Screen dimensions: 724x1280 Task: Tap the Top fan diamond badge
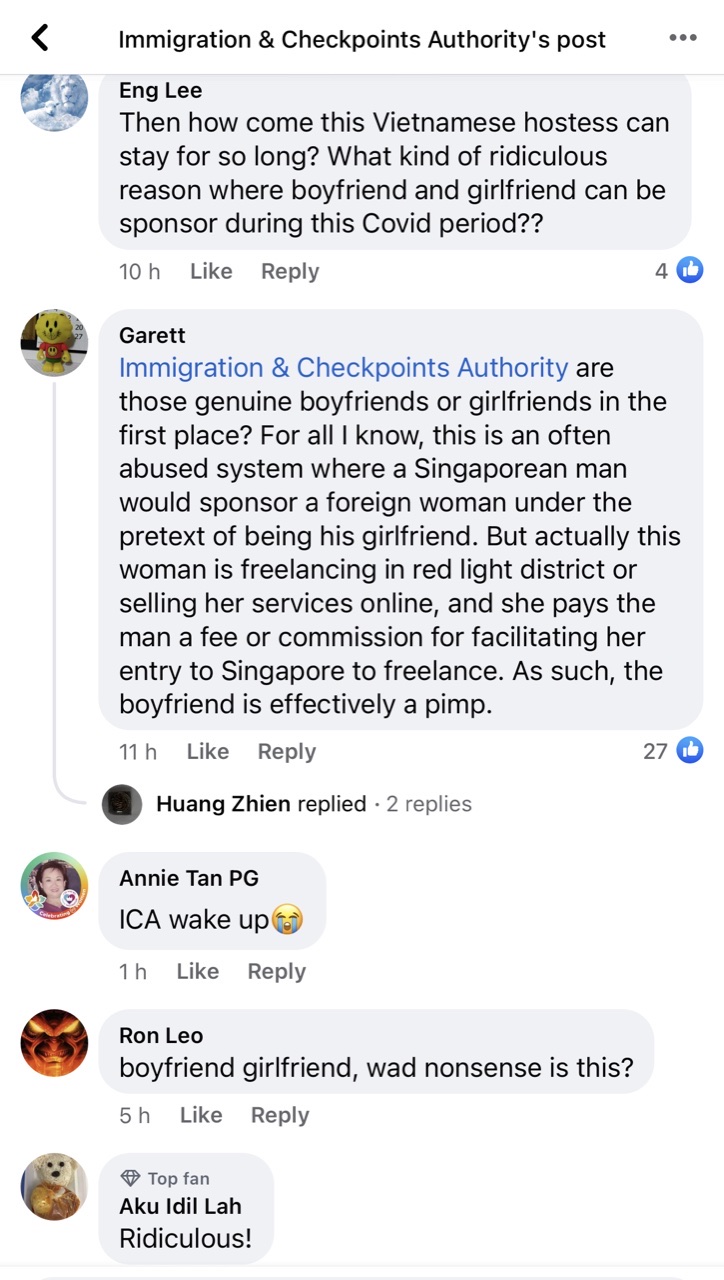pos(130,1179)
